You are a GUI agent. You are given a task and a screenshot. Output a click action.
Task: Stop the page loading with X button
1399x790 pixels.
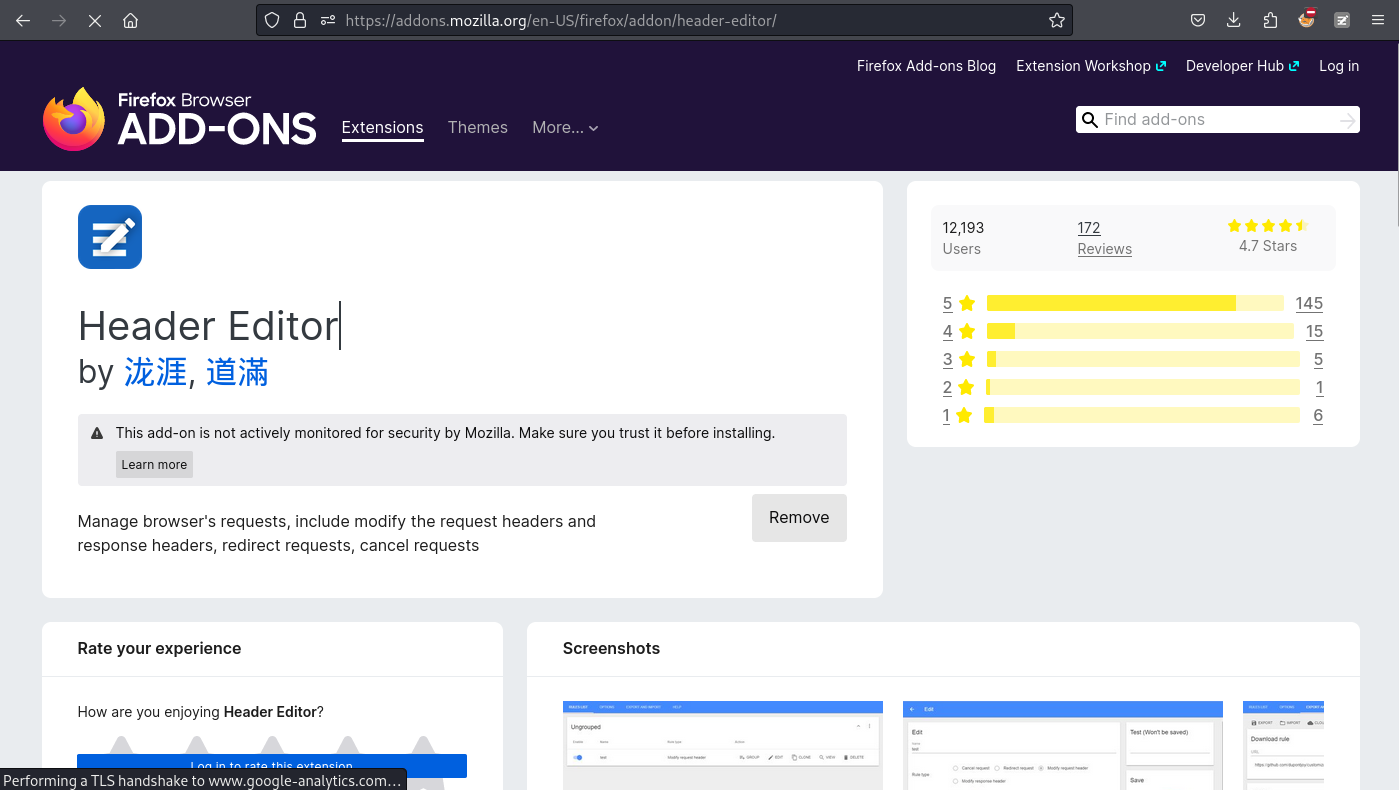point(95,20)
